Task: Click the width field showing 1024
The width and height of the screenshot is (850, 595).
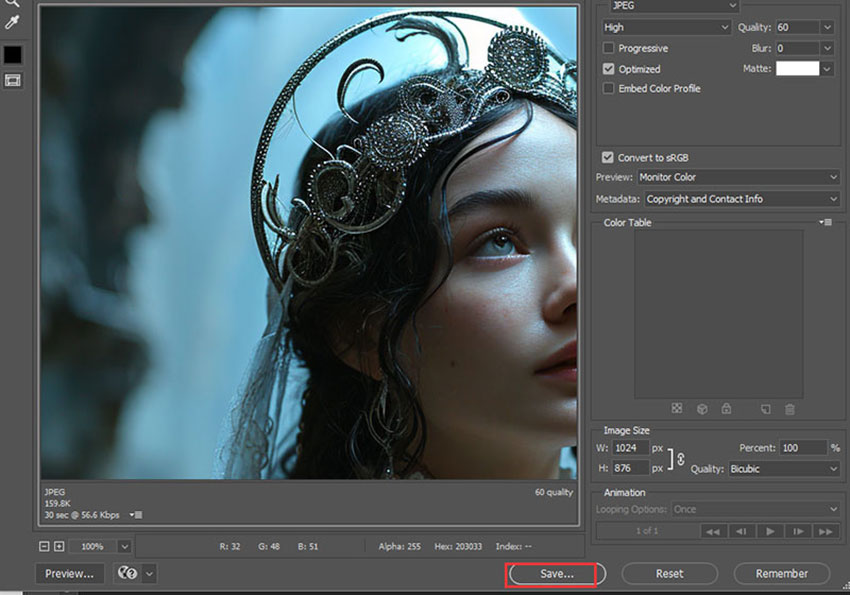Action: point(631,448)
